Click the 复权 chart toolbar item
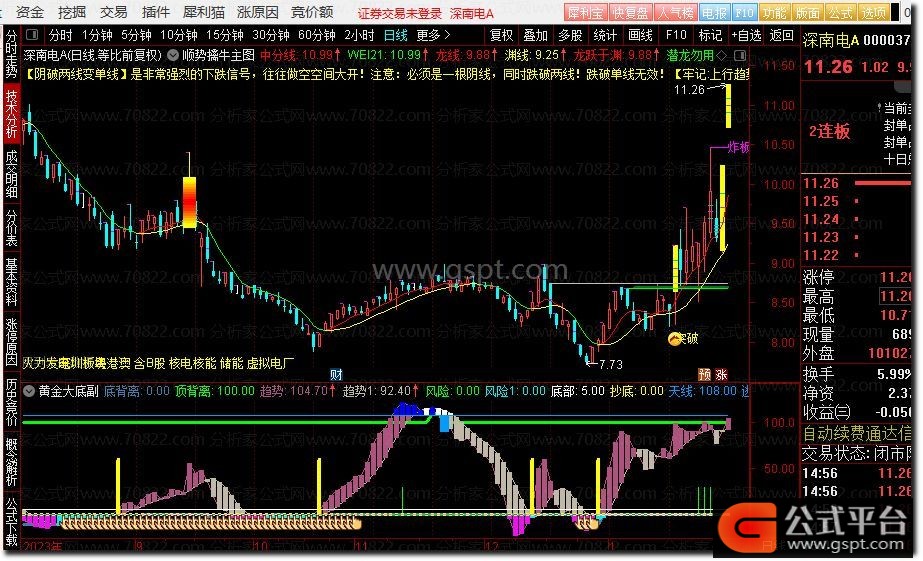Screen dimensions: 923x561 502,35
